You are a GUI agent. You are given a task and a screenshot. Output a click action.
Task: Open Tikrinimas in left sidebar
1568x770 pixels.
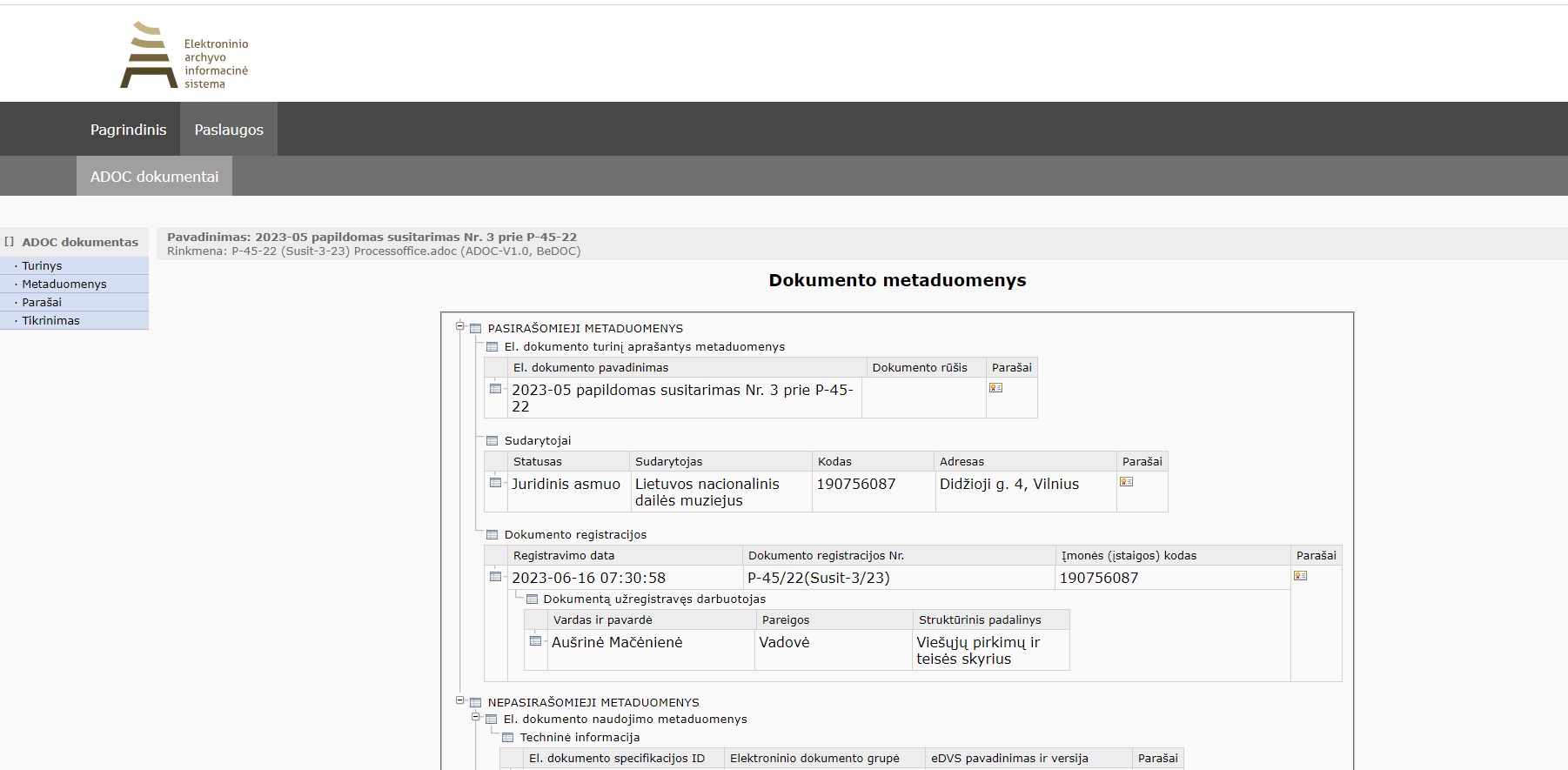tap(50, 321)
